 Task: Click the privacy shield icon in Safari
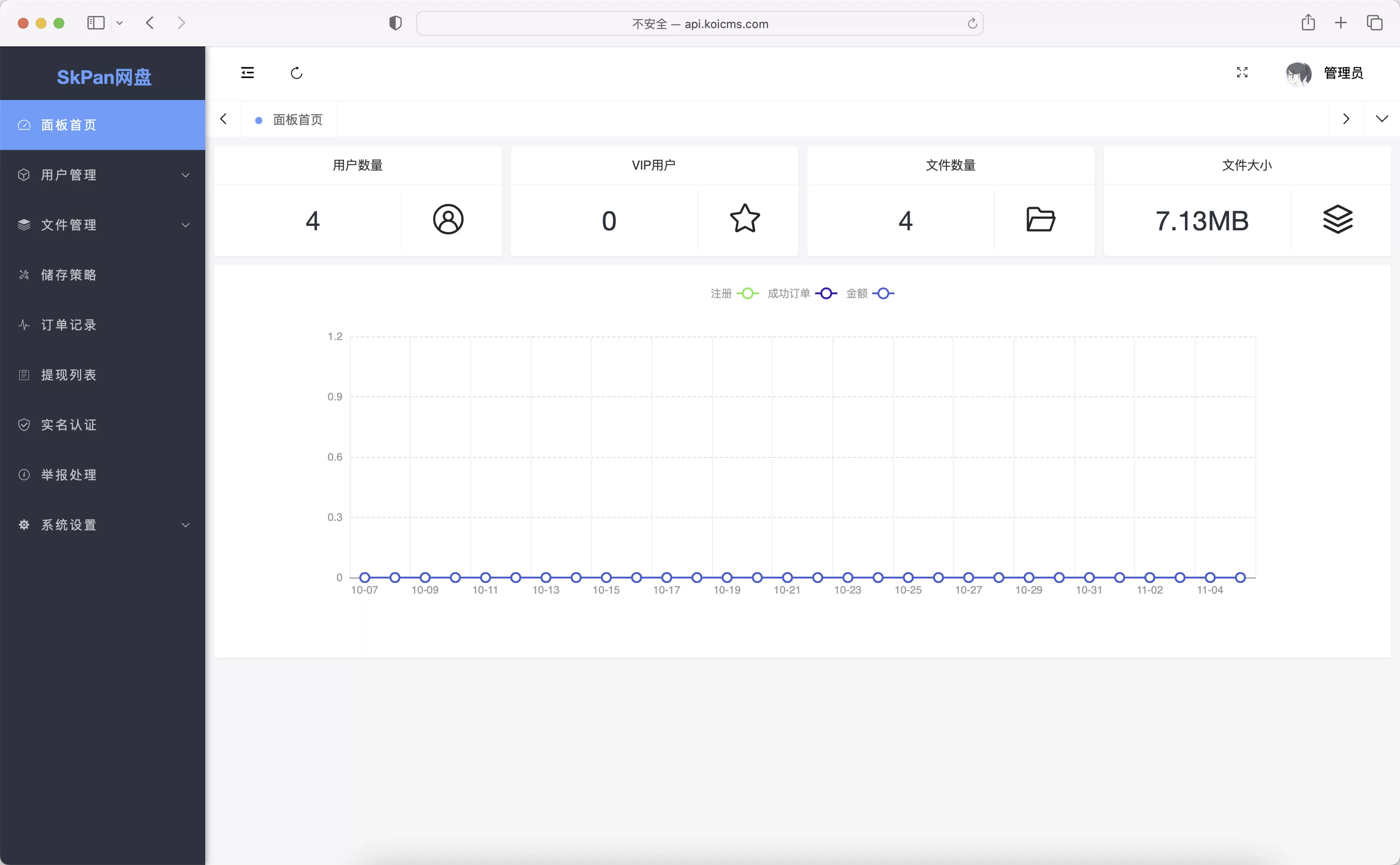395,23
